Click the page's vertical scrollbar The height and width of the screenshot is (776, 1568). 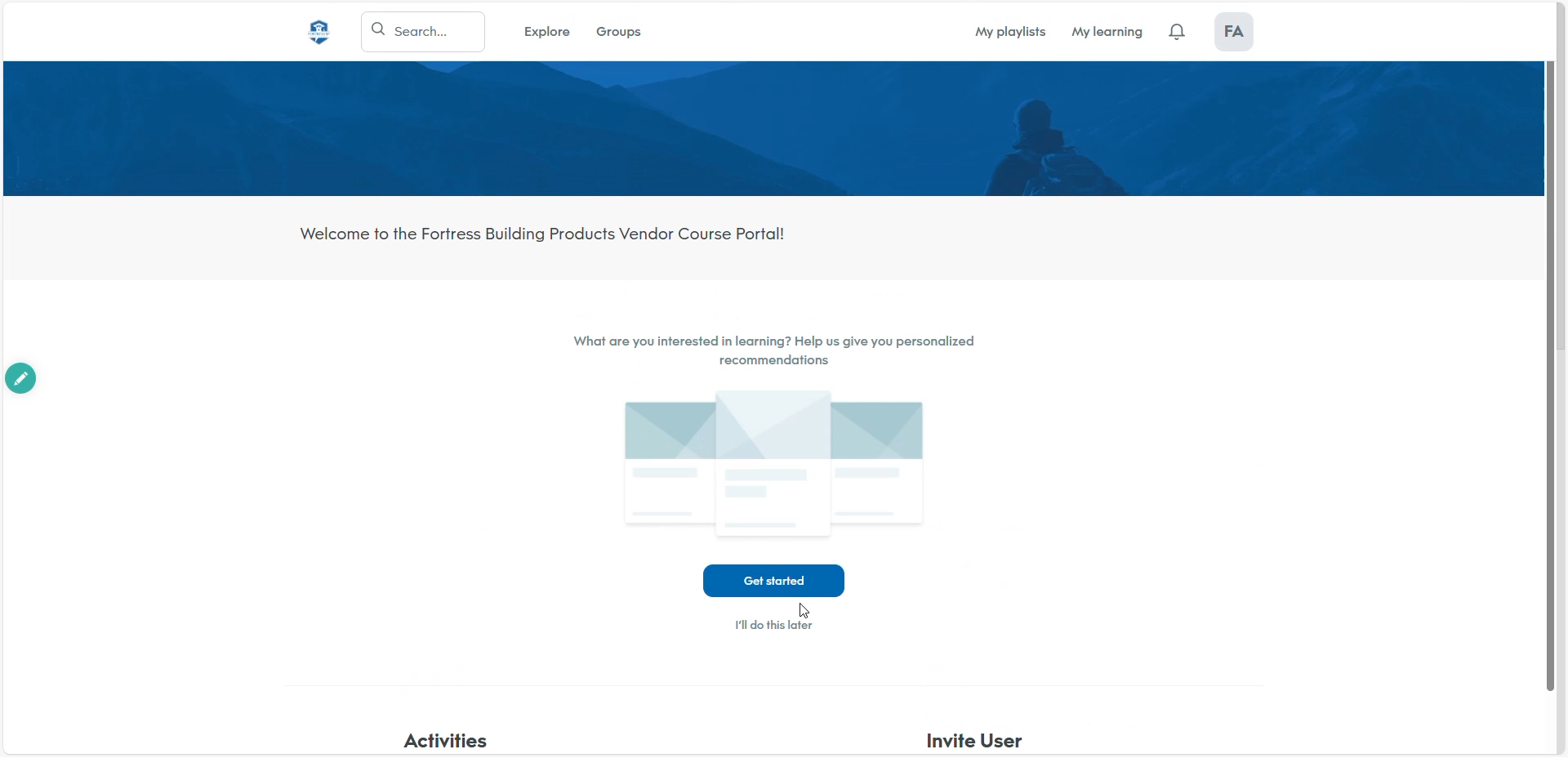click(1549, 376)
